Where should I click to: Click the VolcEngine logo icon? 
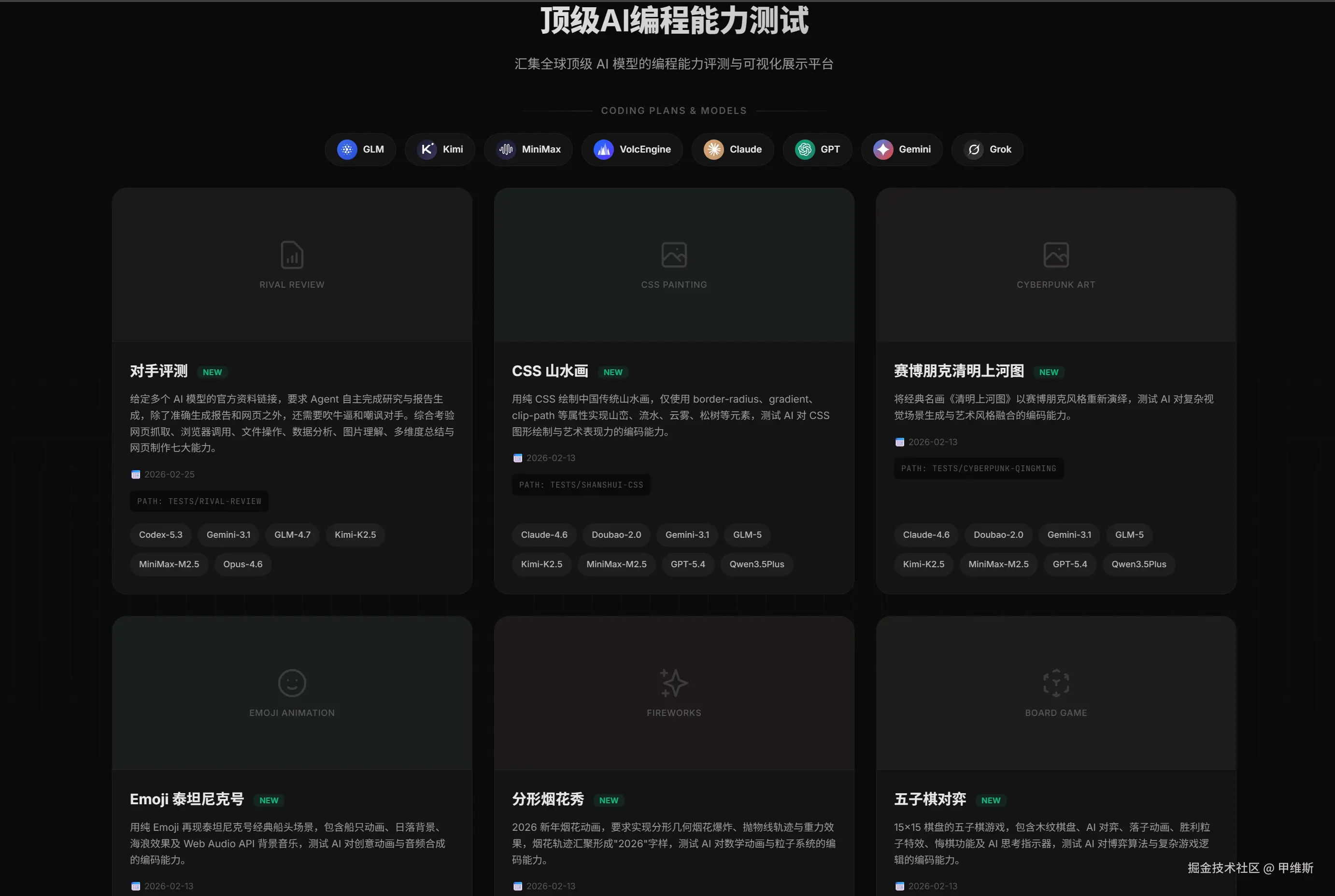pyautogui.click(x=603, y=150)
